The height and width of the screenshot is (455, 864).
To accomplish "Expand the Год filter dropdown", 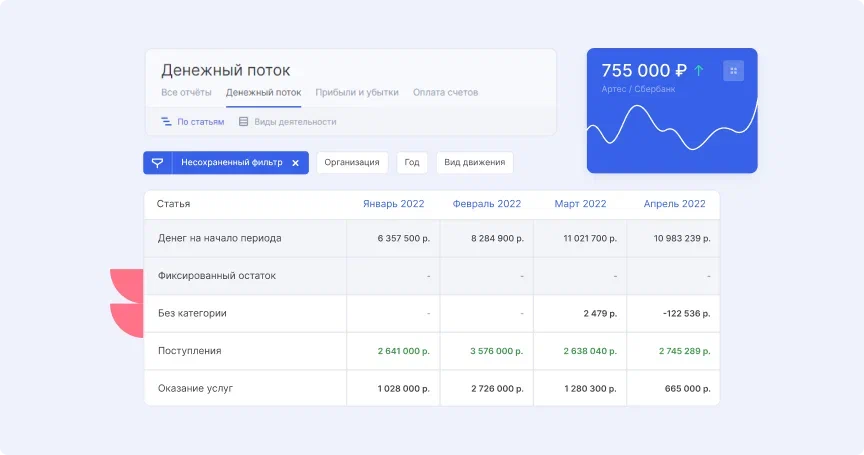I will coord(412,163).
